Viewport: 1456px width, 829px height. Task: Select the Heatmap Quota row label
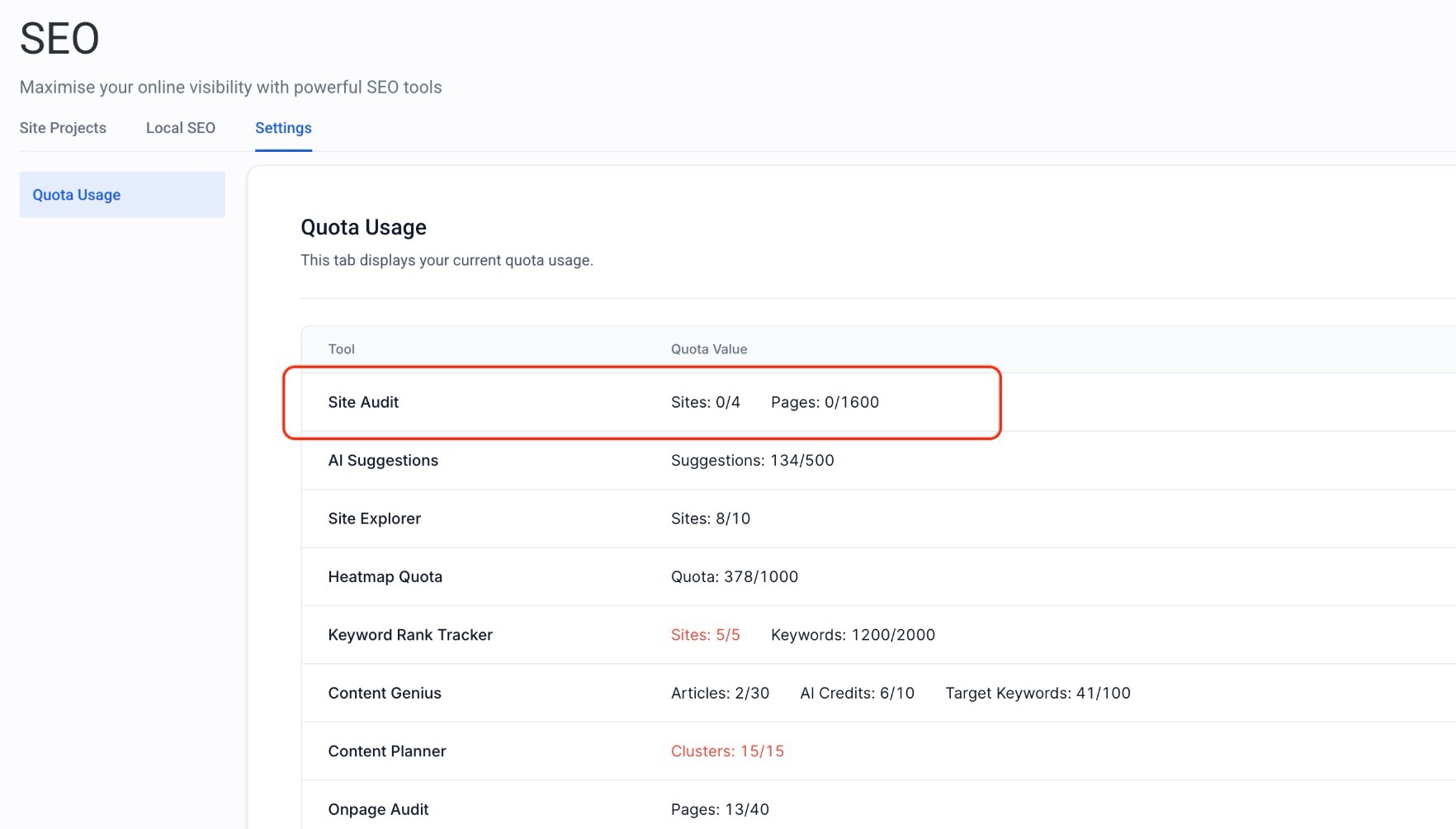pos(385,577)
